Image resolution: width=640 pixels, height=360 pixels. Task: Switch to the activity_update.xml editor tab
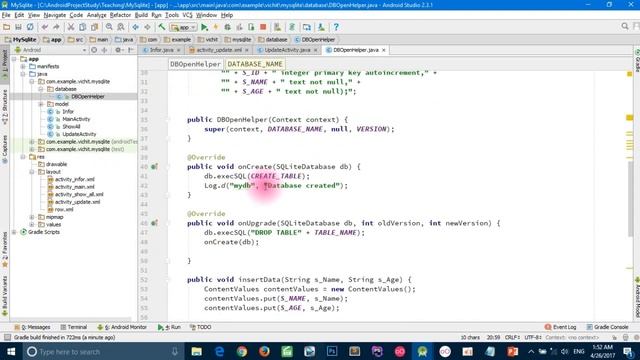point(219,50)
